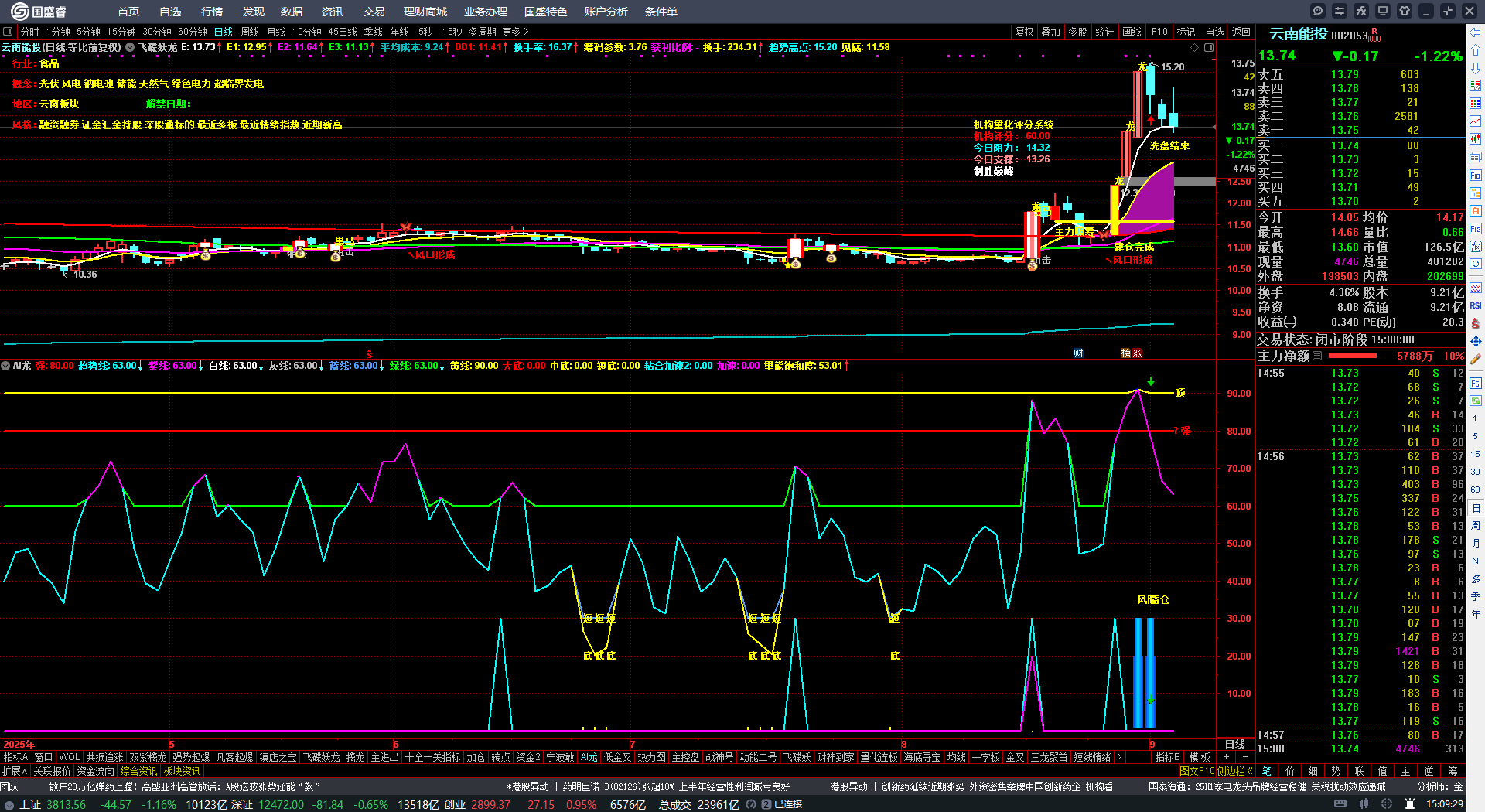The width and height of the screenshot is (1485, 812).
Task: Click the 返回 button
Action: click(1241, 32)
